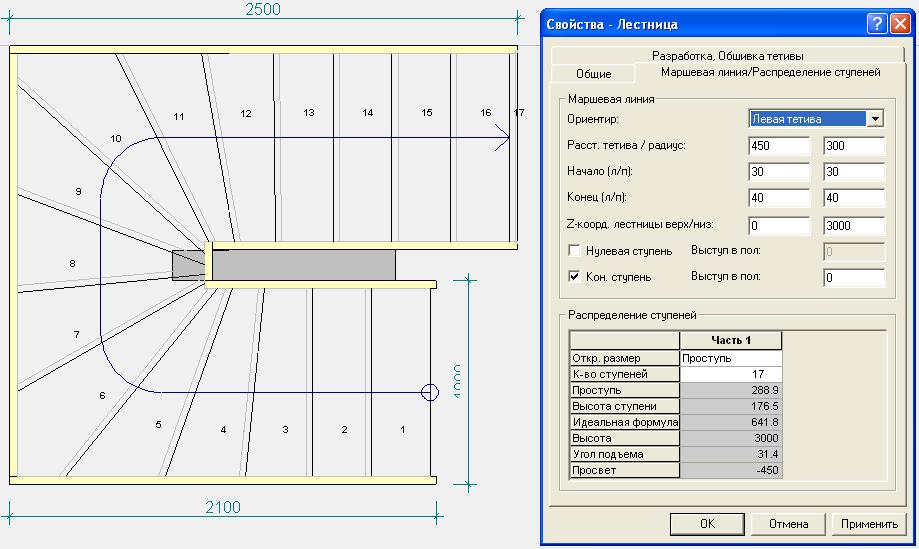Click stair step number 13 in drawing
This screenshot has width=919, height=549.
[x=309, y=112]
